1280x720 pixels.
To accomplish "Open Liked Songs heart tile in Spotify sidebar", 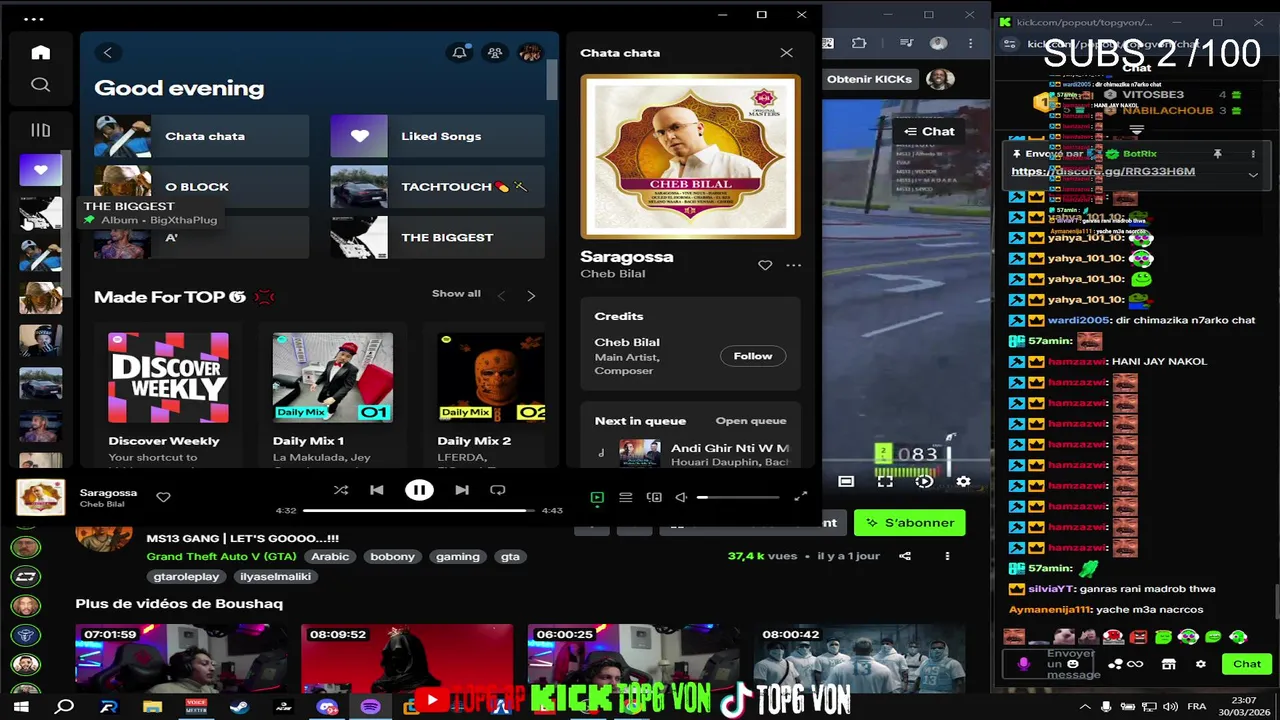I will 40,170.
